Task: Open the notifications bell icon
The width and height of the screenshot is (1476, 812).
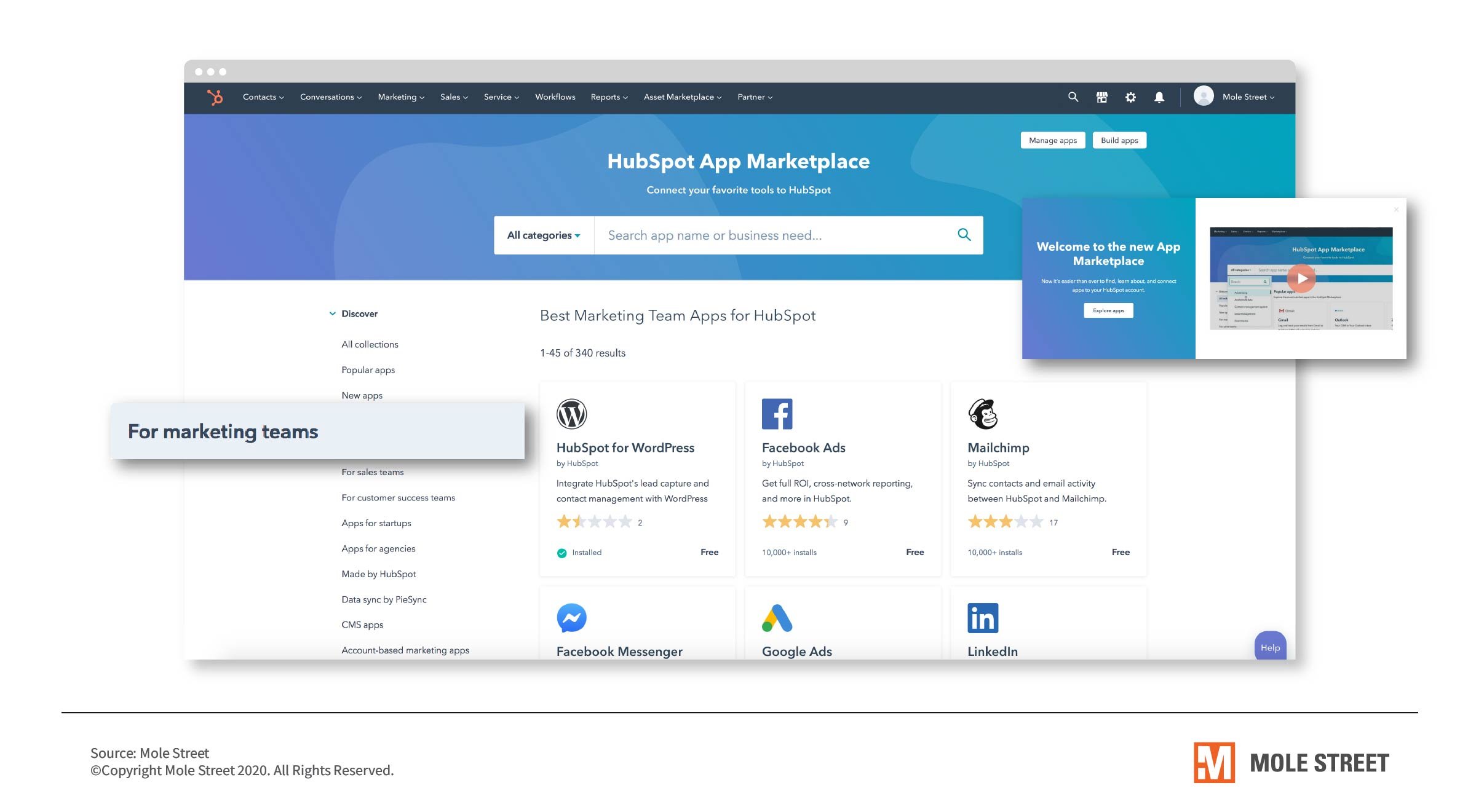Action: (x=1159, y=97)
